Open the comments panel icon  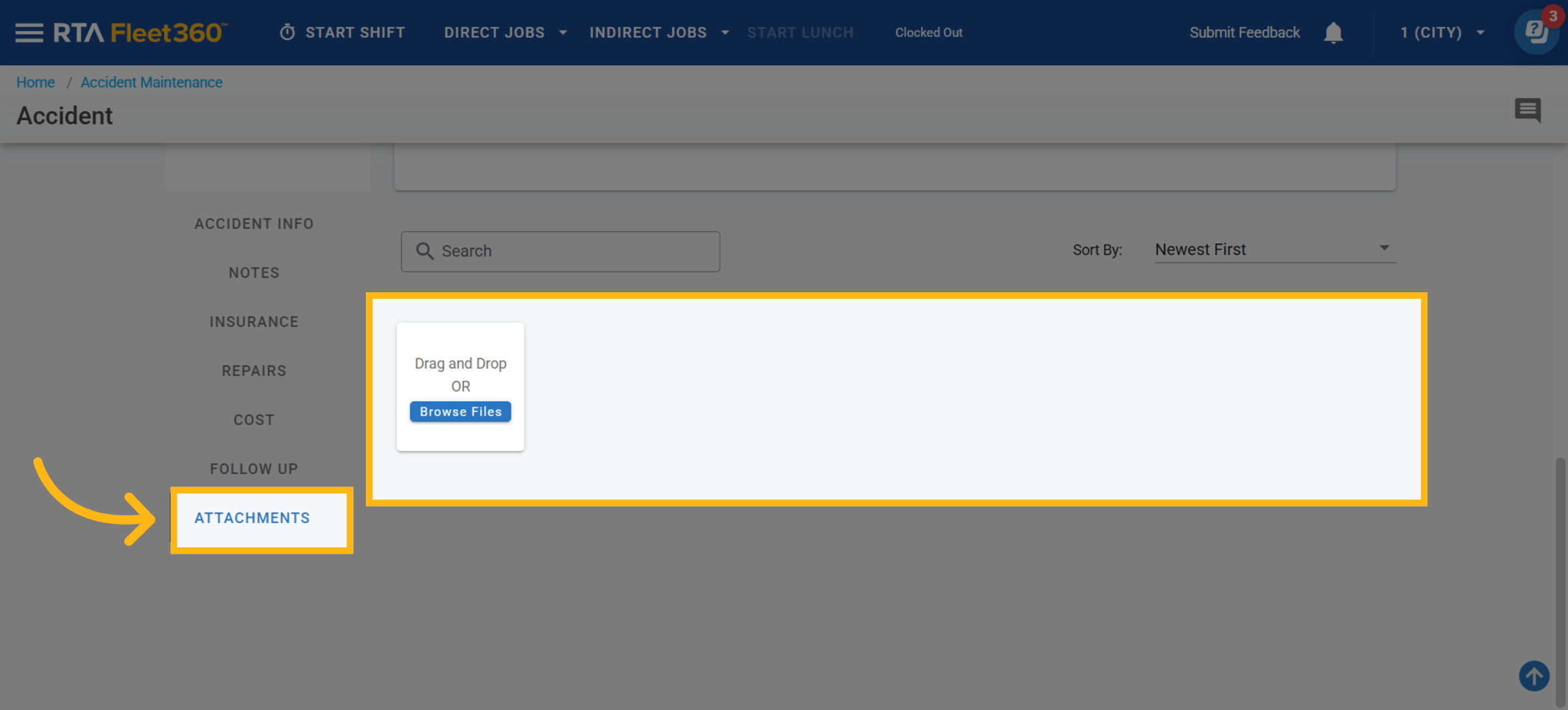point(1527,110)
